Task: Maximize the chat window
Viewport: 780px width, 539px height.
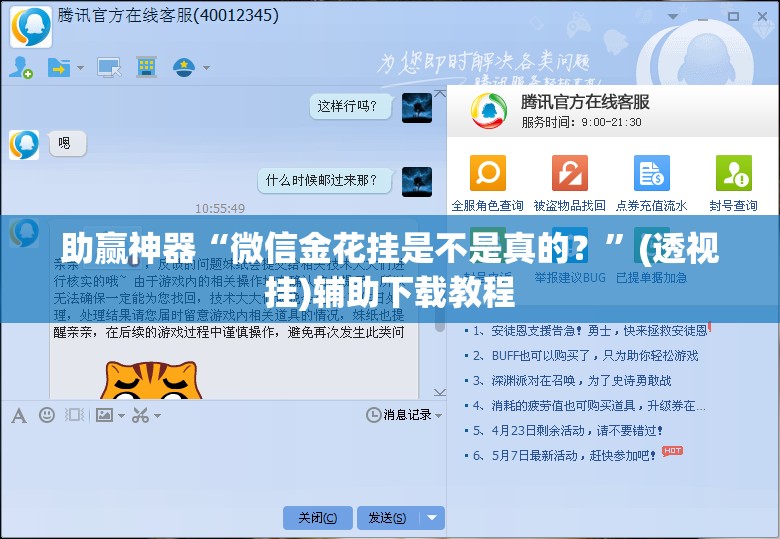Action: click(x=733, y=16)
